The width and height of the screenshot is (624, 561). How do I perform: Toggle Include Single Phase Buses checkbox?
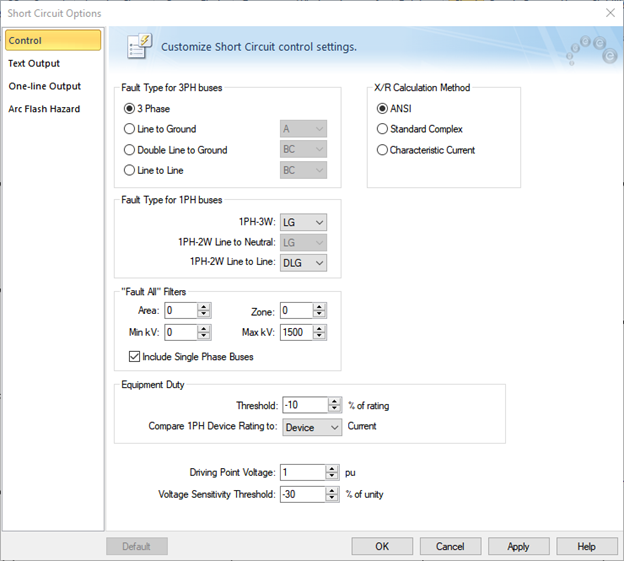(135, 357)
